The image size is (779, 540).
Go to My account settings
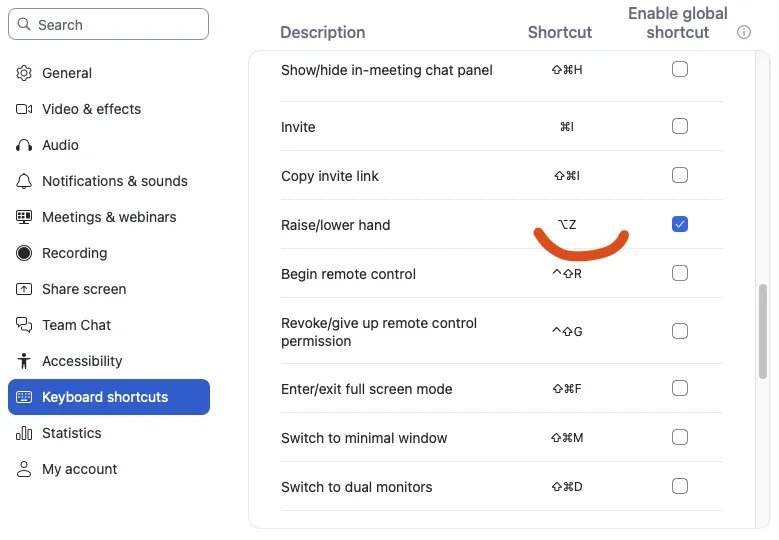click(79, 469)
